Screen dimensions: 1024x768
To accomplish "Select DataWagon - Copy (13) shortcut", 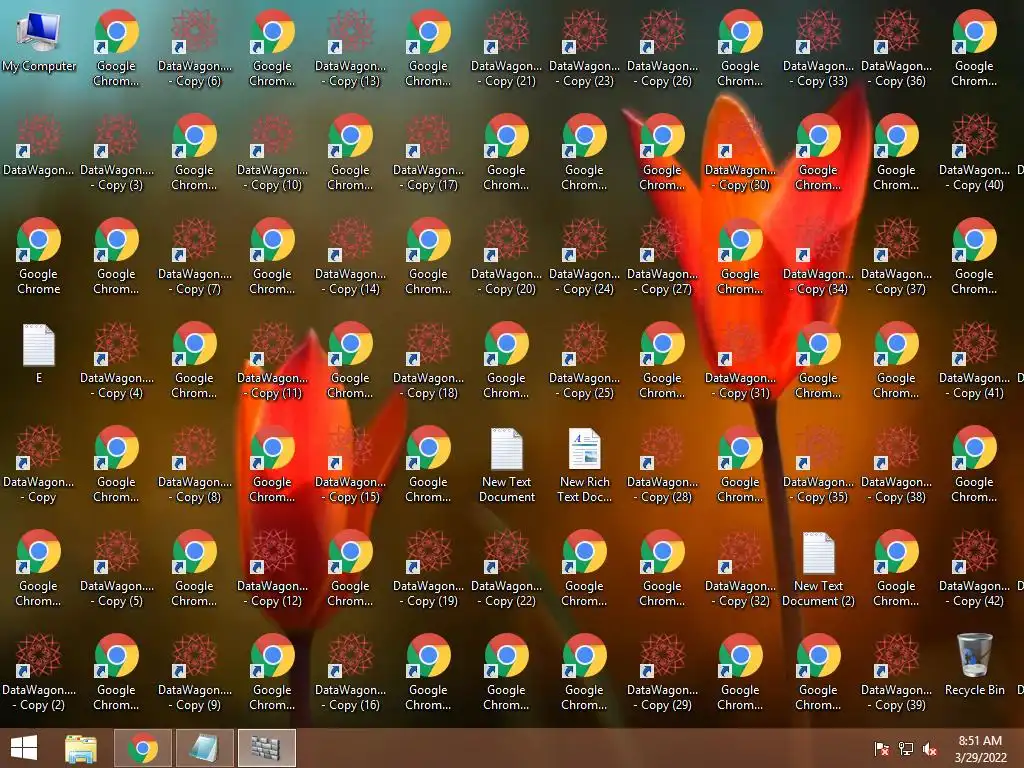I will pos(351,49).
